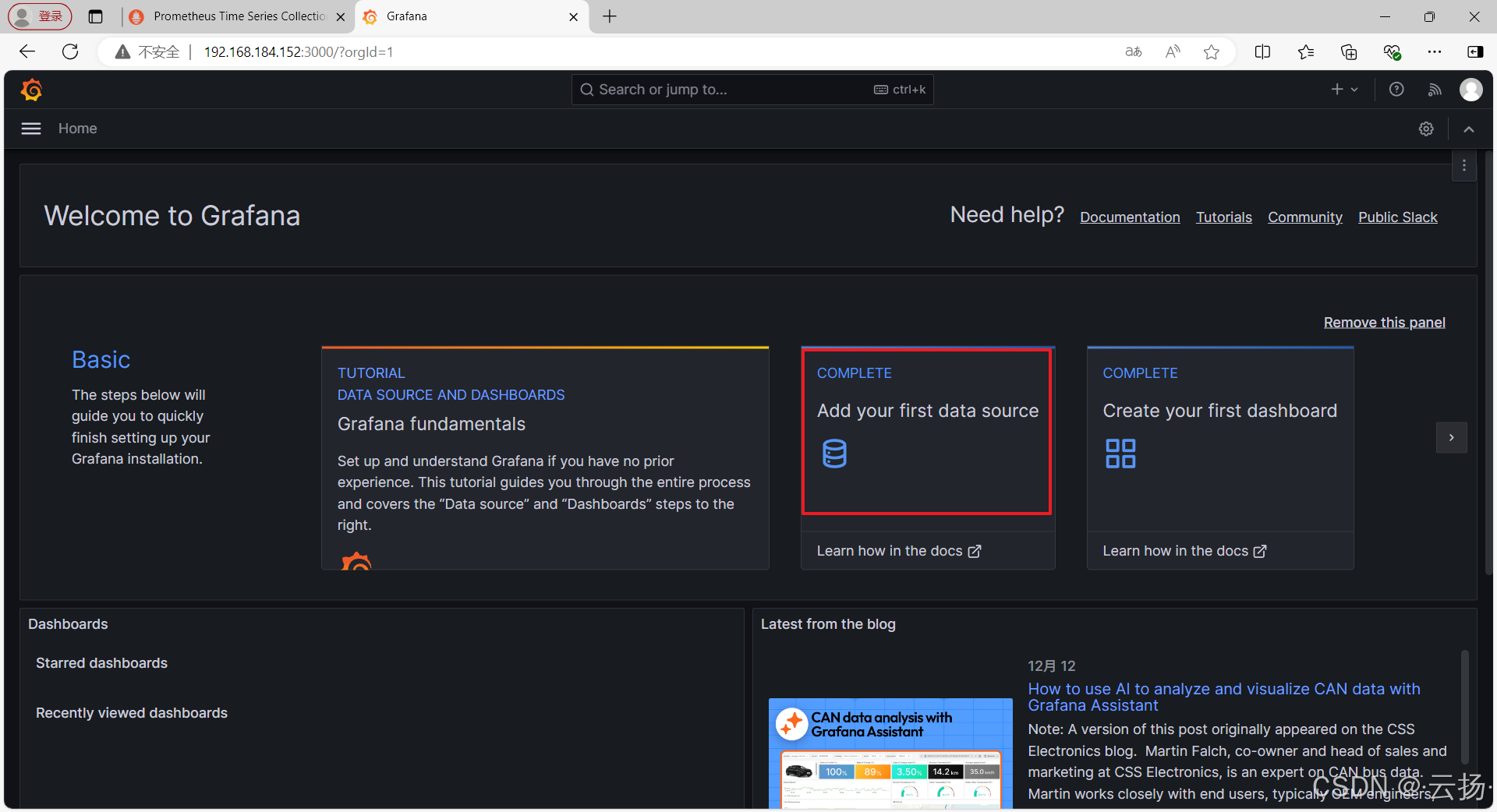Close the Prometheus browser tab
Viewport: 1497px width, 812px height.
pyautogui.click(x=341, y=16)
